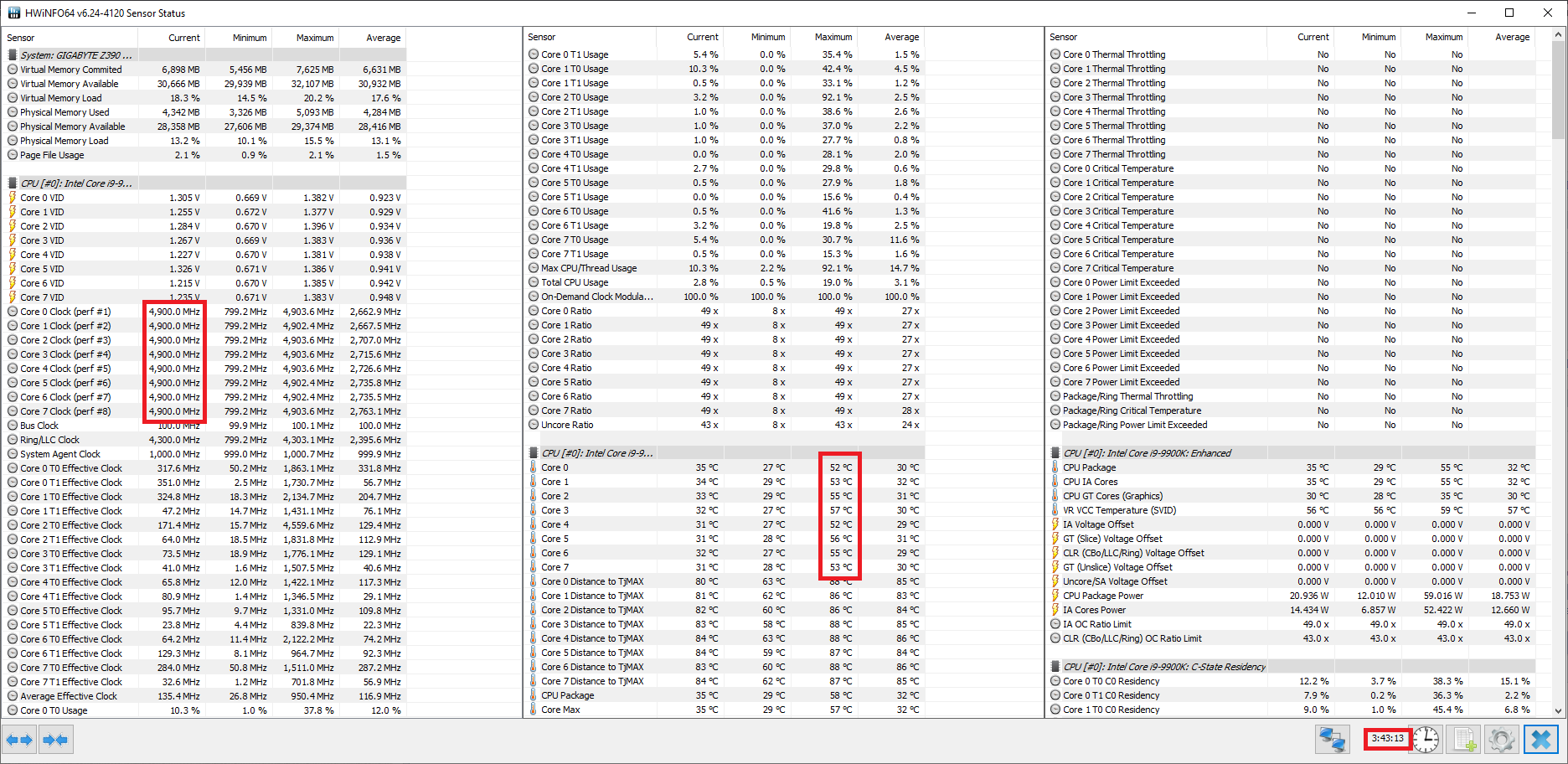The image size is (1568, 764).
Task: Click the lightning icon next to Core 0 VID
Action: (13, 198)
